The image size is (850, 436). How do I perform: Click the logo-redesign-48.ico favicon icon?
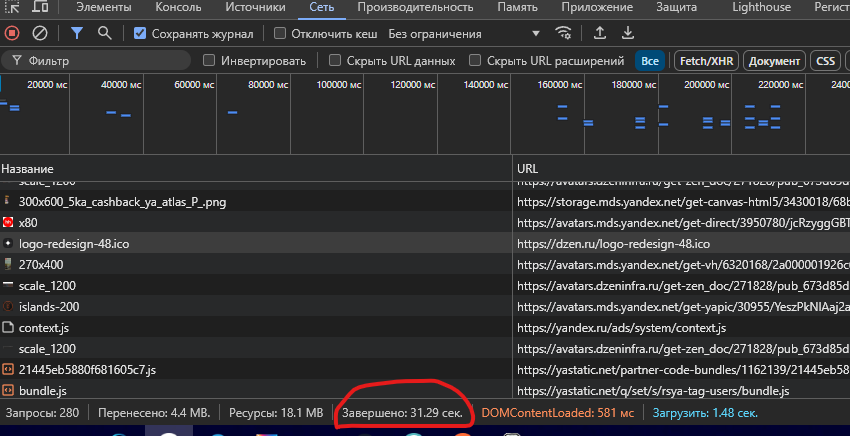8,243
